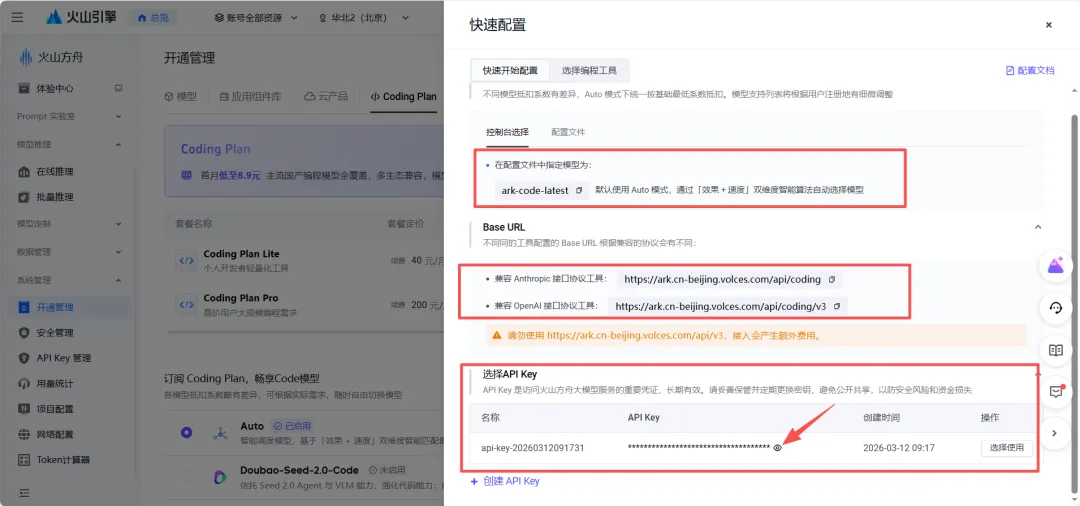
Task: Click the 火山引擎 logo
Action: 81,17
